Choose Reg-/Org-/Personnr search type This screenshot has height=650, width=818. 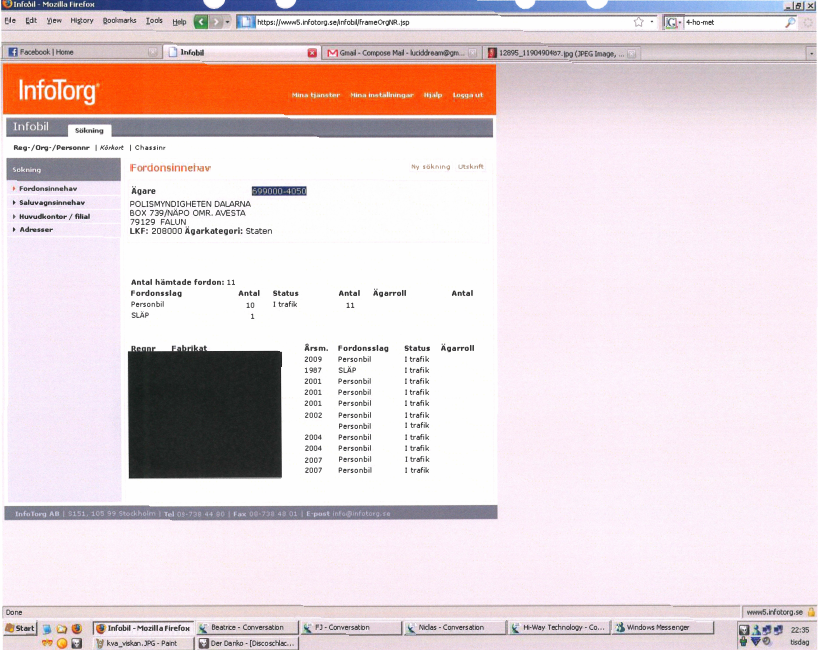[51, 148]
